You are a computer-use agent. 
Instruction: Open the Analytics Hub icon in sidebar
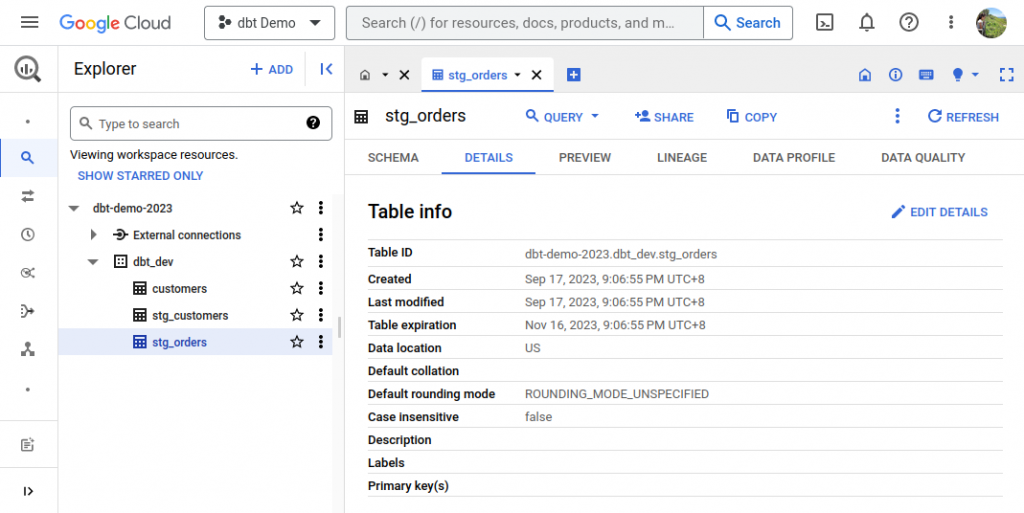click(x=27, y=273)
